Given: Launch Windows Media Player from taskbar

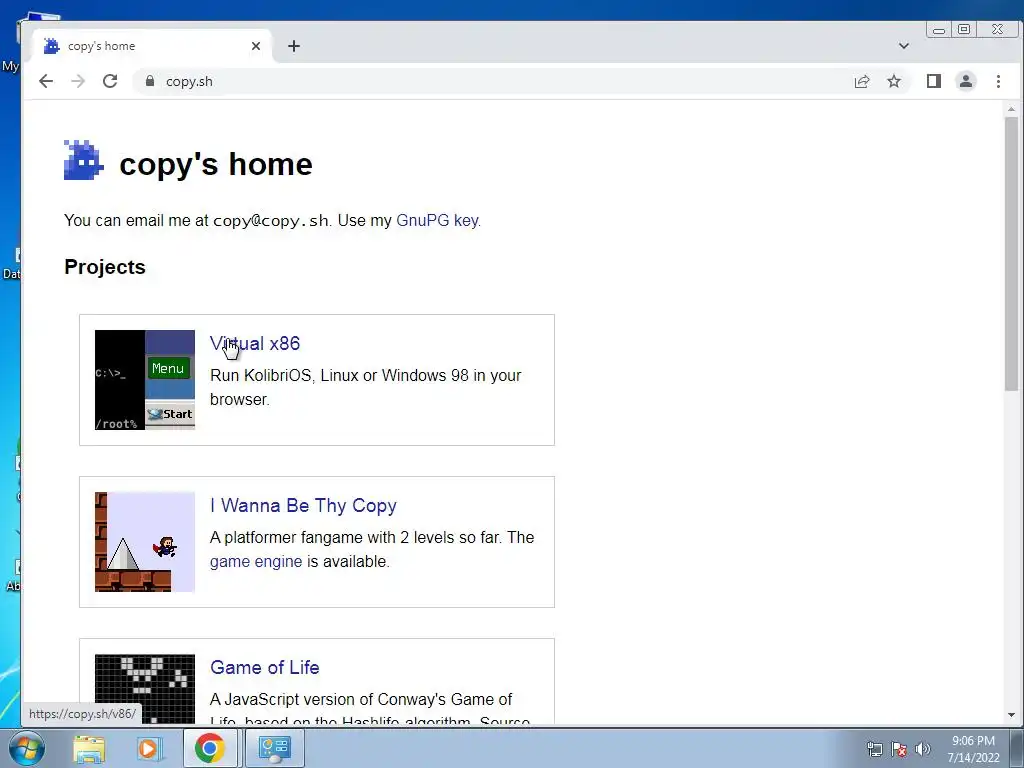Looking at the screenshot, I should coord(148,748).
